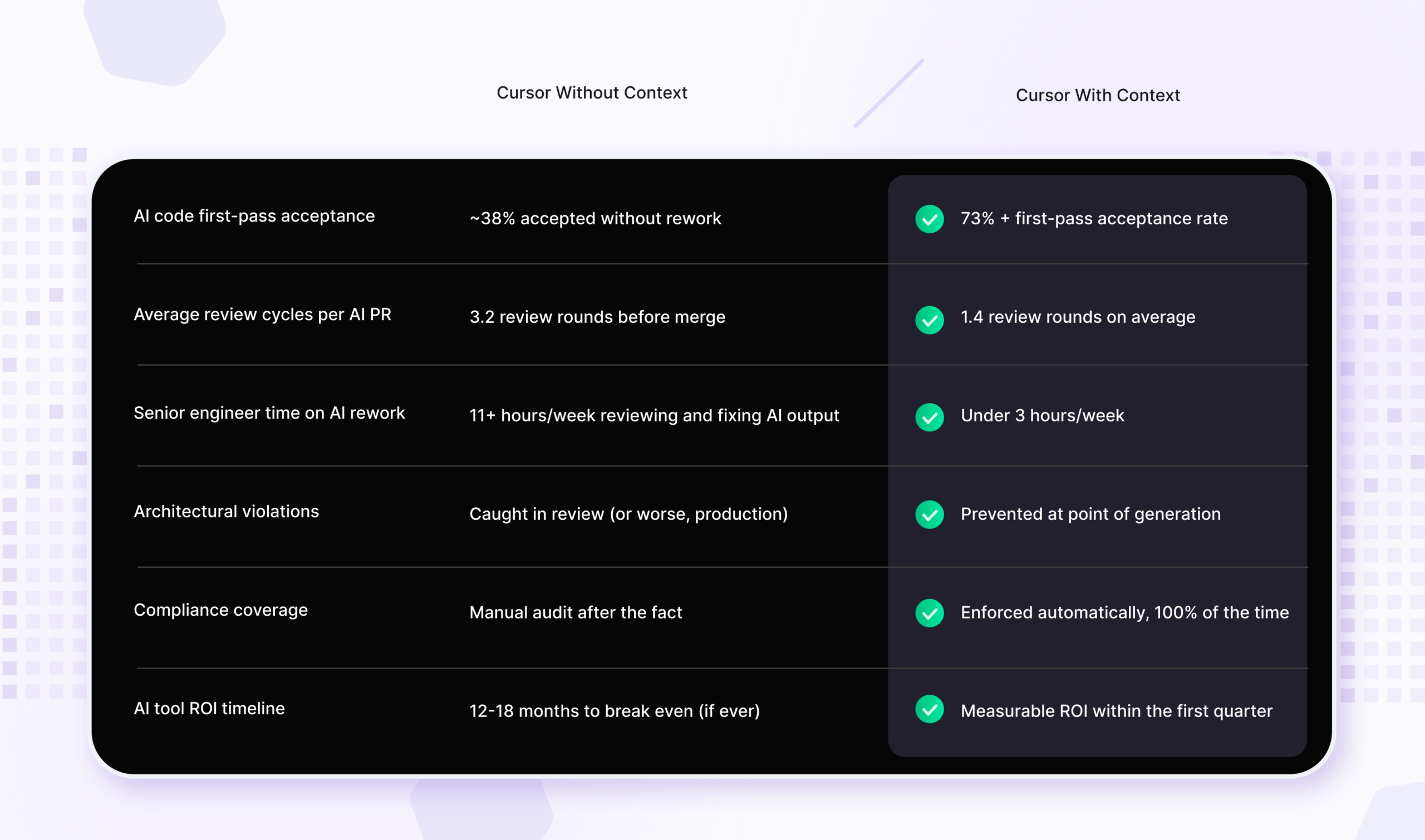Click the Senior engineer time on AI rework label
Screen dimensions: 1425x840
[269, 413]
